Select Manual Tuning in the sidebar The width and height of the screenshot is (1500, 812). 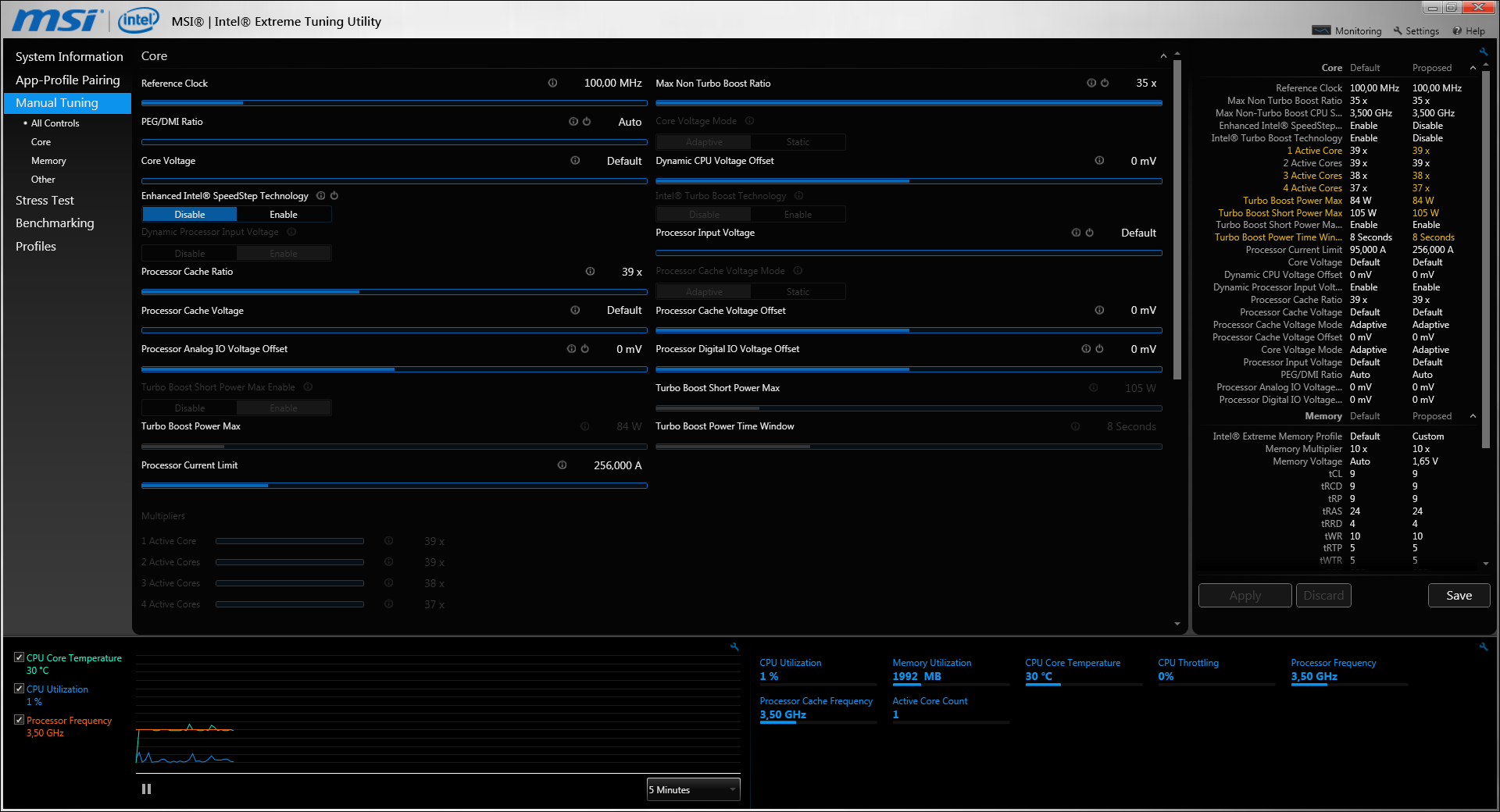(68, 103)
